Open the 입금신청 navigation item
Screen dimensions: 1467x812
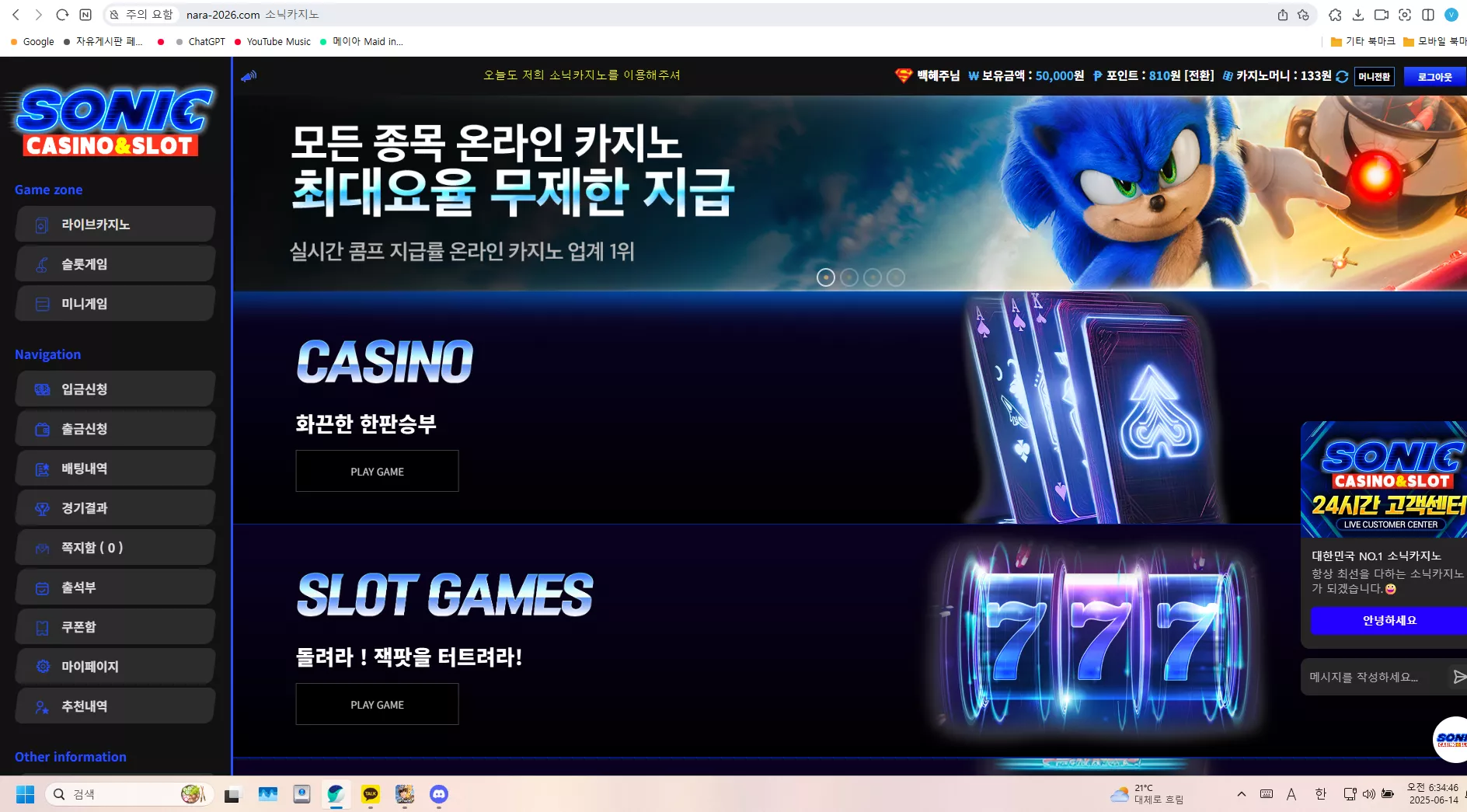tap(115, 389)
